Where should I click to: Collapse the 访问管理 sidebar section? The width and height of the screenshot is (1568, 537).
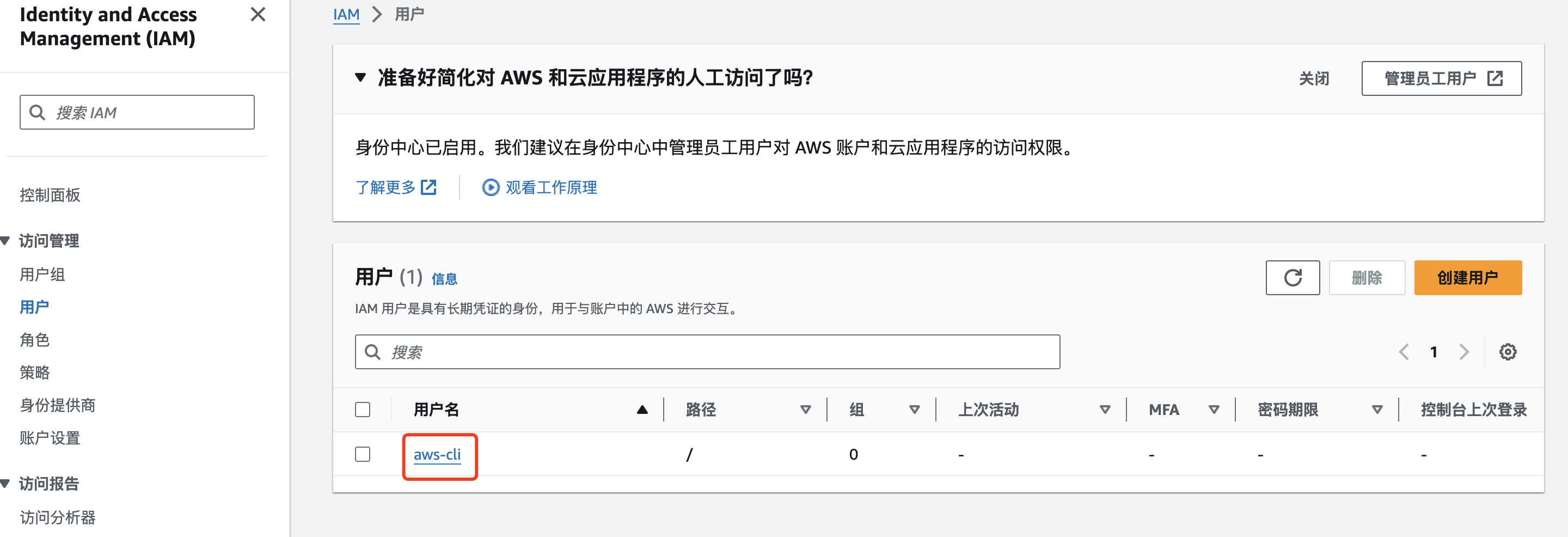coord(5,241)
